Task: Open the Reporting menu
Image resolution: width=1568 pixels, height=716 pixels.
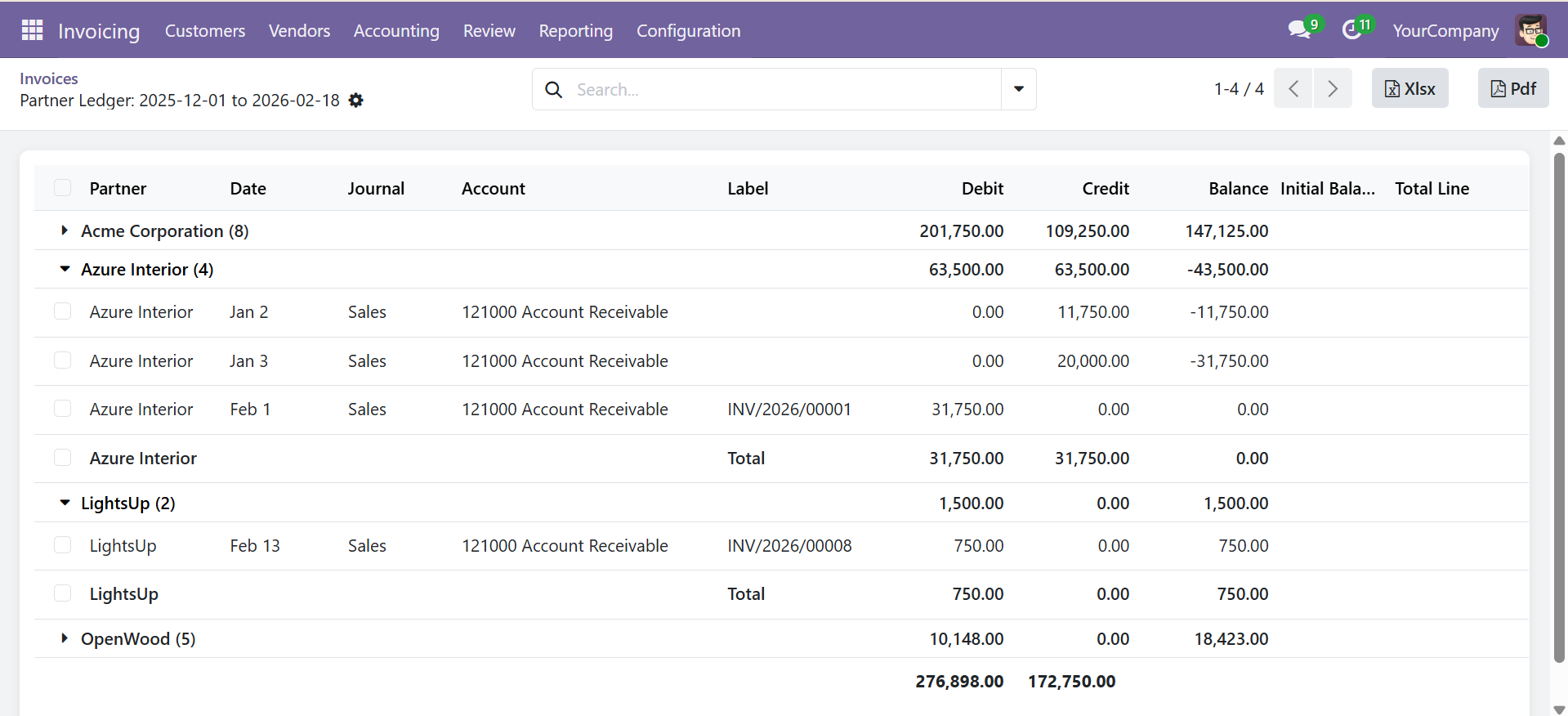Action: click(576, 30)
